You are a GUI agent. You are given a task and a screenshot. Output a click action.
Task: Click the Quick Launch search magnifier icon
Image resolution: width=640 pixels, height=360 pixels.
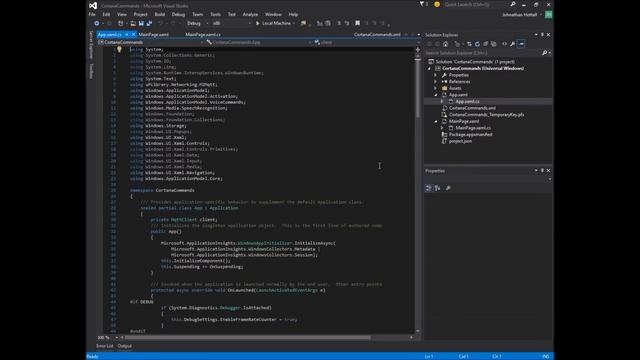pos(513,4)
